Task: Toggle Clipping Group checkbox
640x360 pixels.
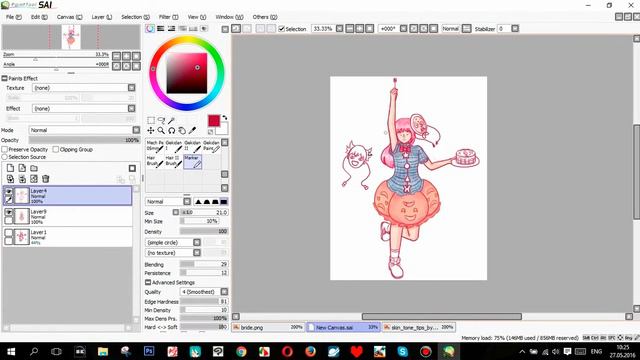Action: (x=56, y=149)
